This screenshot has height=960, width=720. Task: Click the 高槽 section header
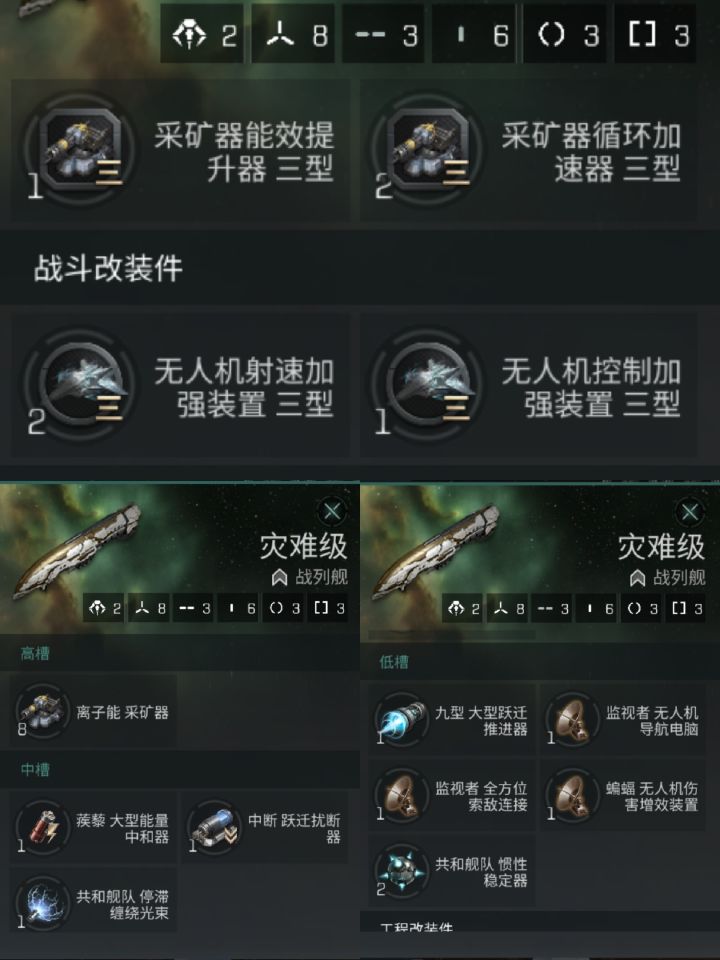pos(35,654)
